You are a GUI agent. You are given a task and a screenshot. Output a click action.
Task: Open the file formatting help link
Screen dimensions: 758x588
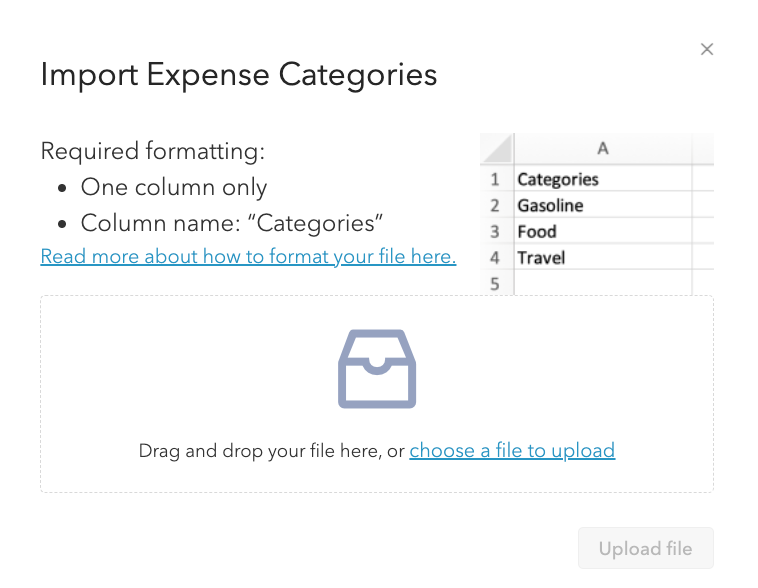click(x=248, y=256)
